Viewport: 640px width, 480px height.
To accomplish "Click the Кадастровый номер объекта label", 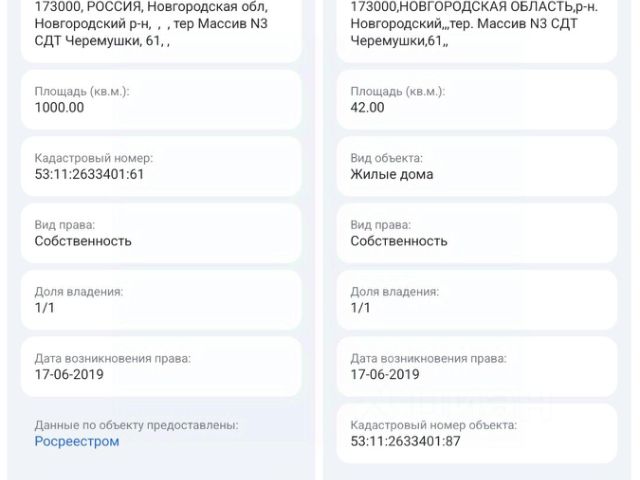I will pyautogui.click(x=433, y=425).
